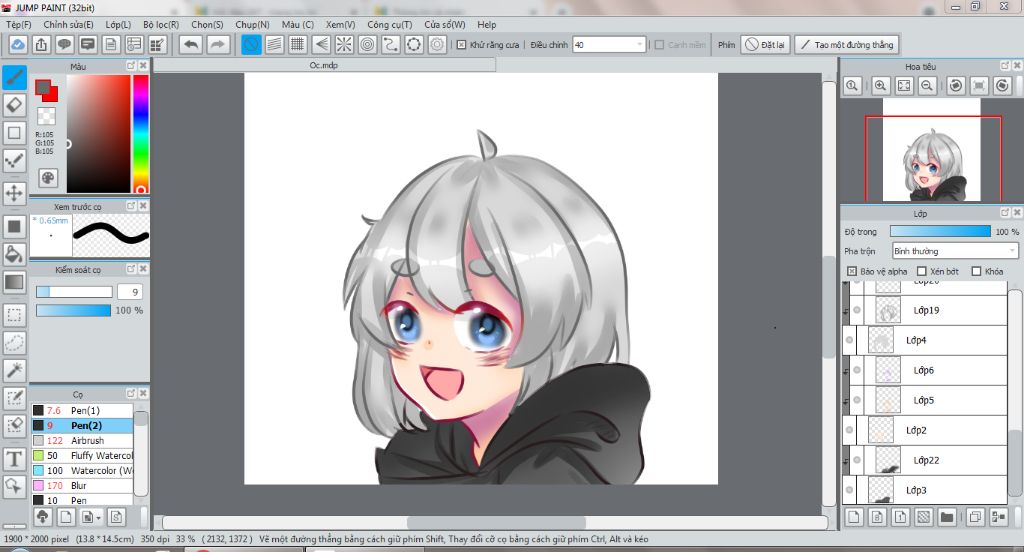The image size is (1024, 552).
Task: Click Lớp2 layer thumbnail
Action: [881, 430]
